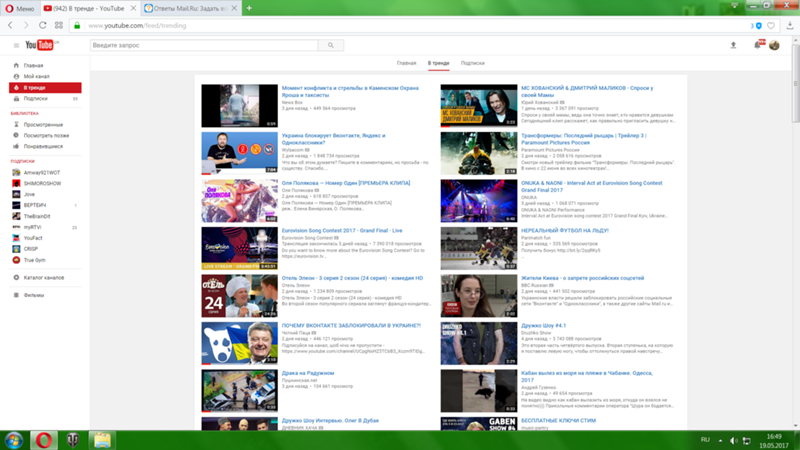Go back with the browser back arrow
800x450 pixels.
[x=10, y=25]
